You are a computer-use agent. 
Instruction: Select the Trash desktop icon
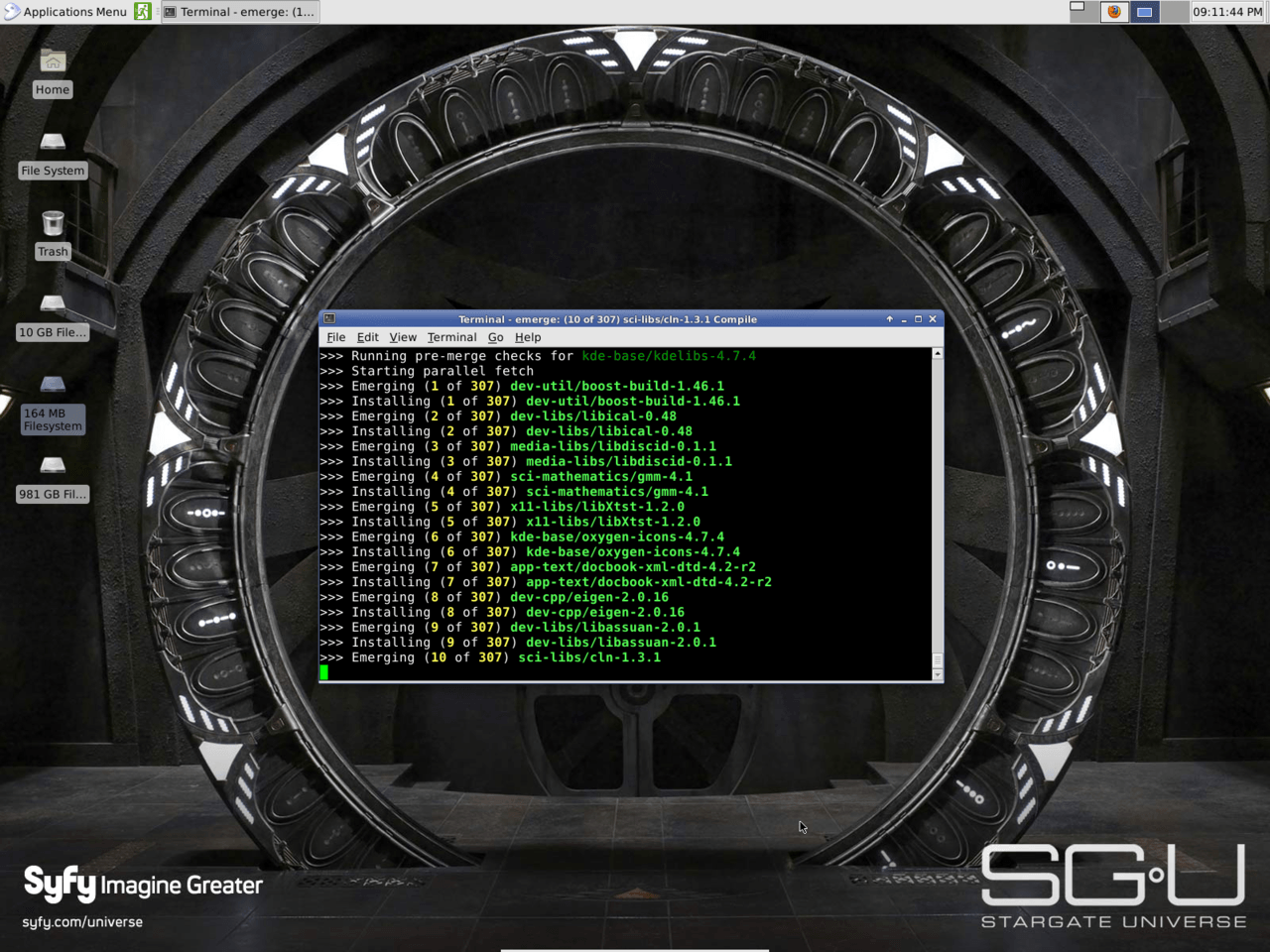click(53, 236)
